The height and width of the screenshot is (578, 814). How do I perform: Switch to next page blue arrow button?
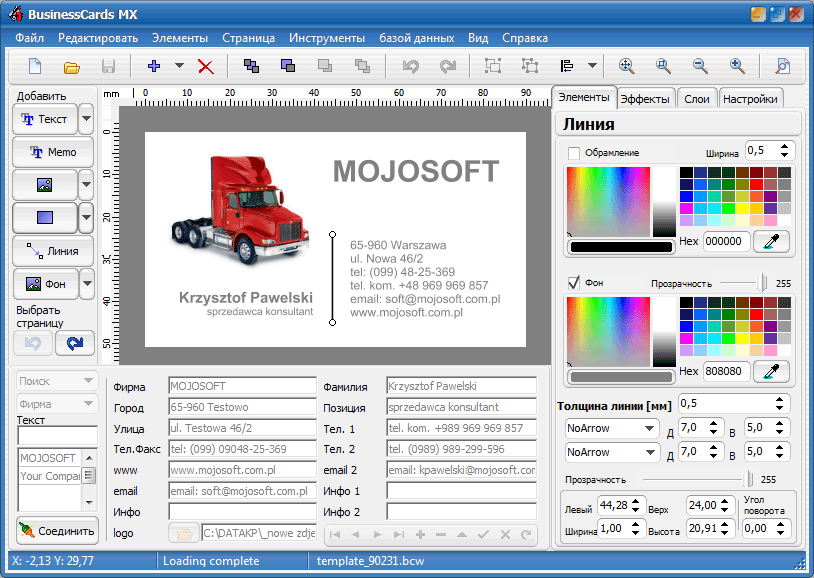(75, 343)
